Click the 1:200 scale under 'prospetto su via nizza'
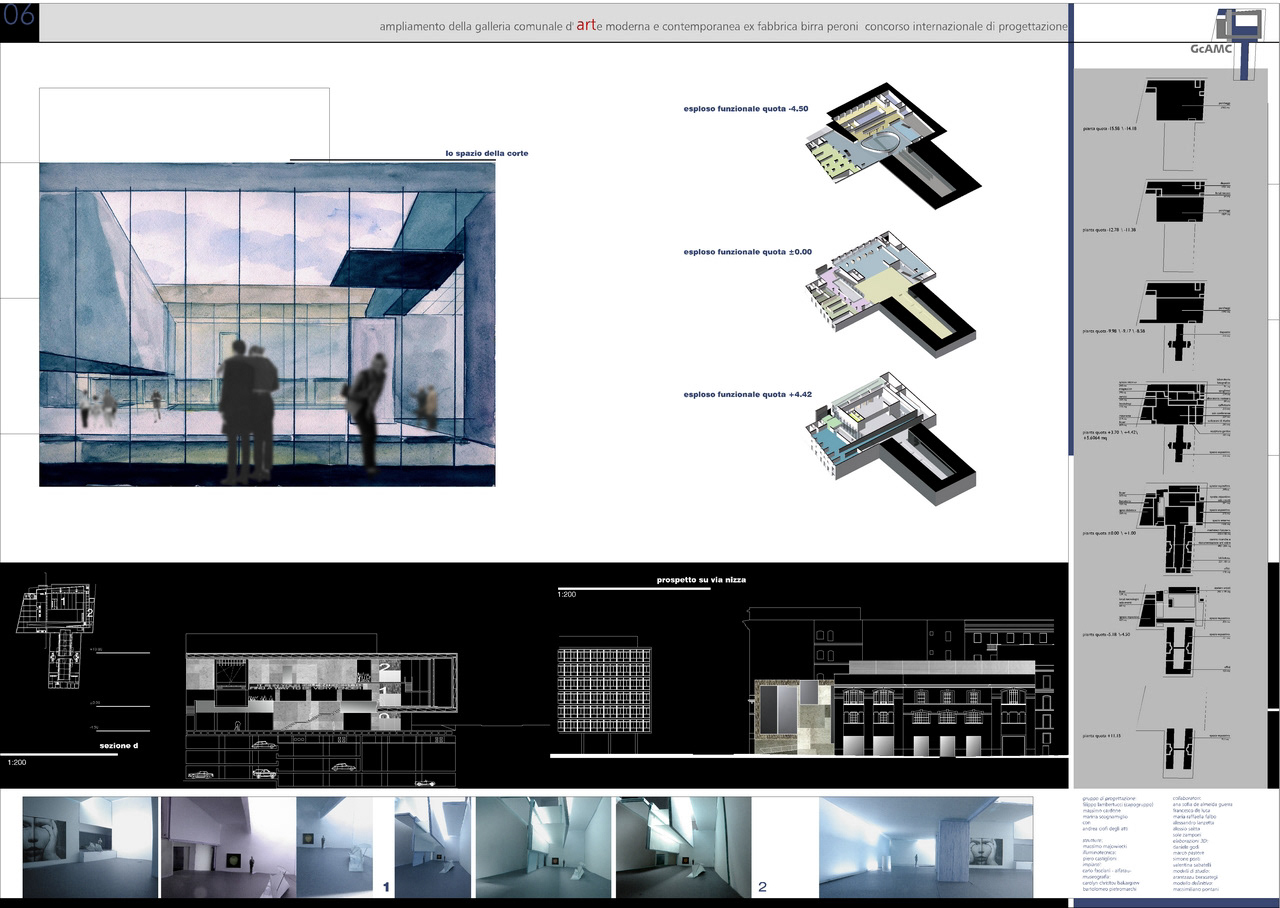 [567, 594]
